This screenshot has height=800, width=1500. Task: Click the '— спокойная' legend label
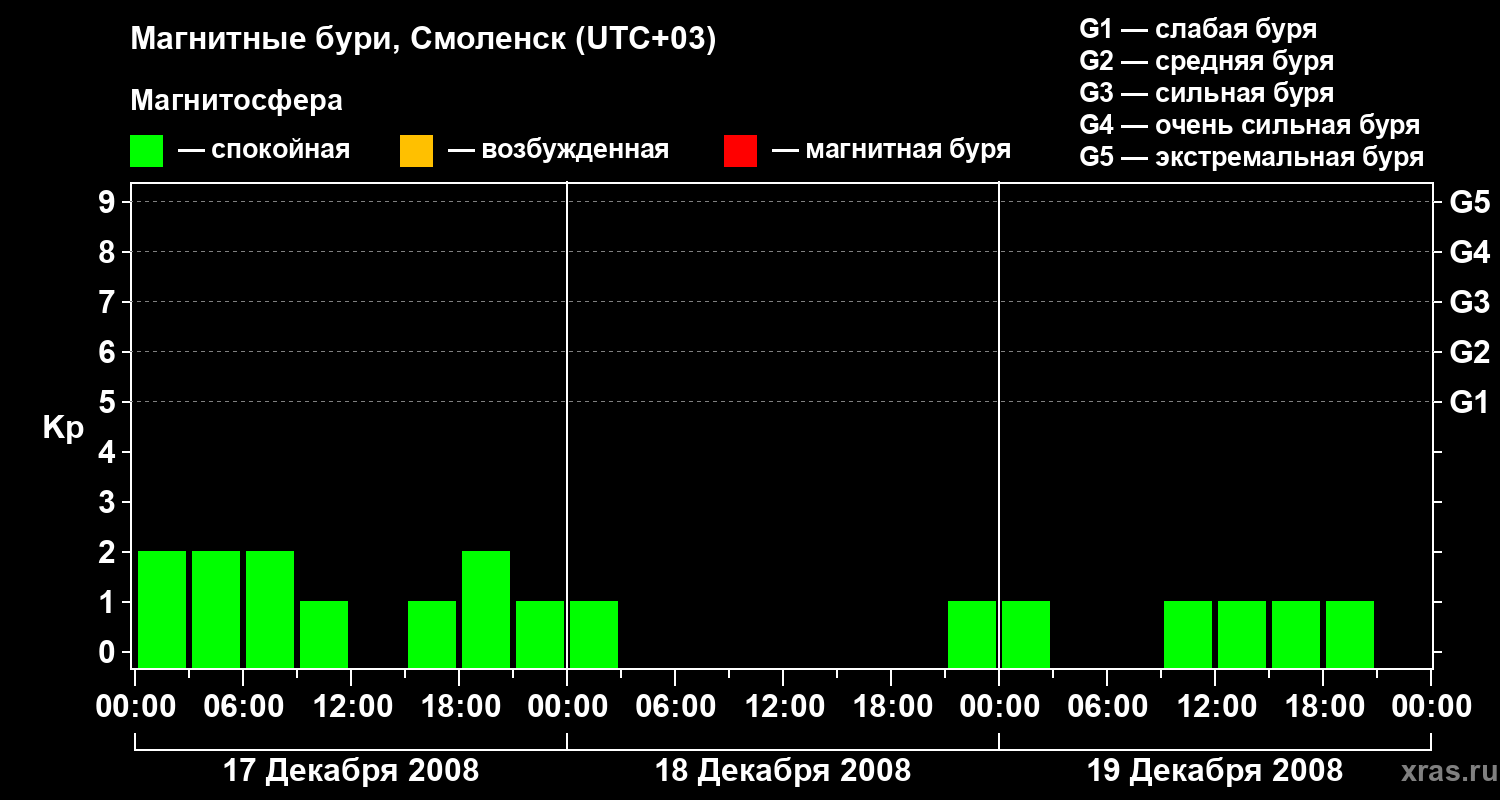pos(264,151)
